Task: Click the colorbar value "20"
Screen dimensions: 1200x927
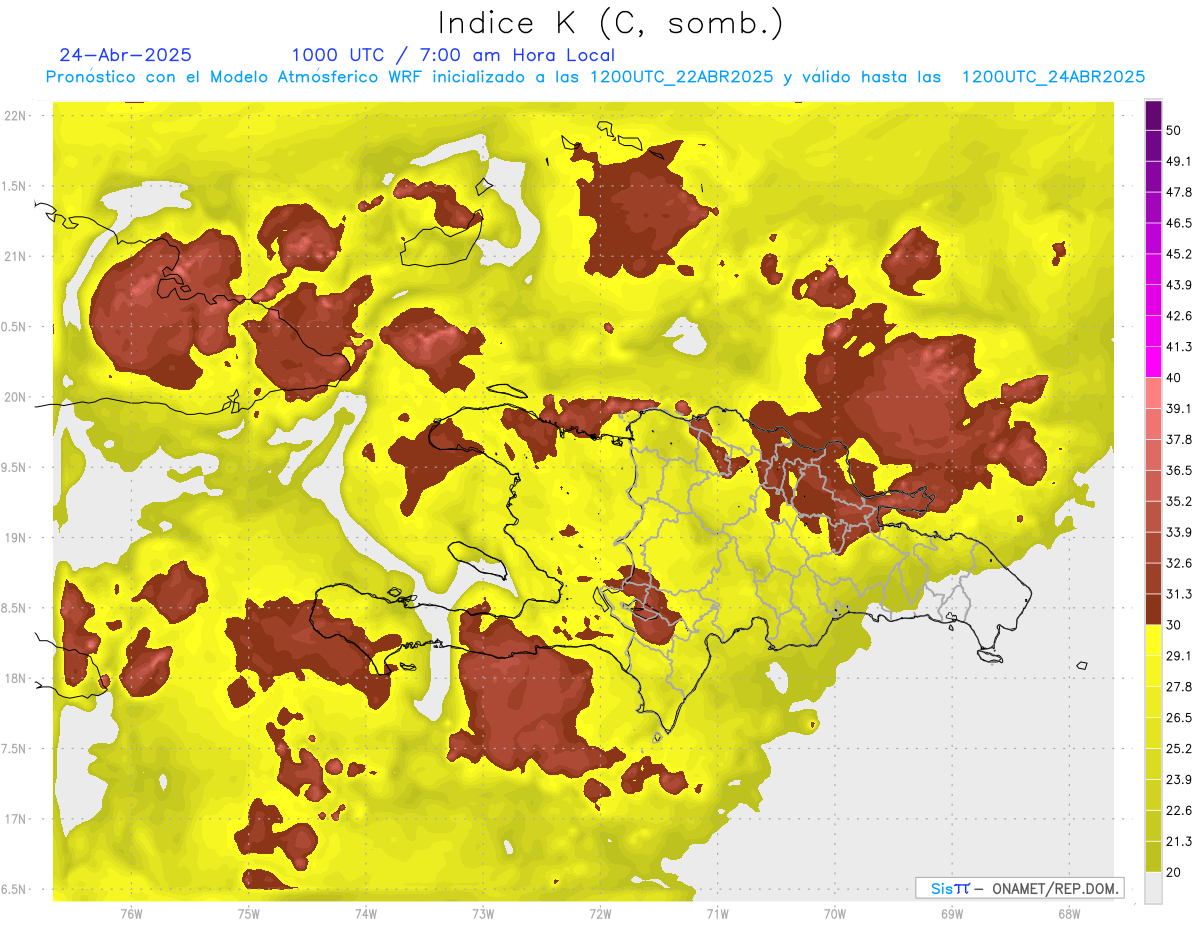Action: click(x=1173, y=873)
